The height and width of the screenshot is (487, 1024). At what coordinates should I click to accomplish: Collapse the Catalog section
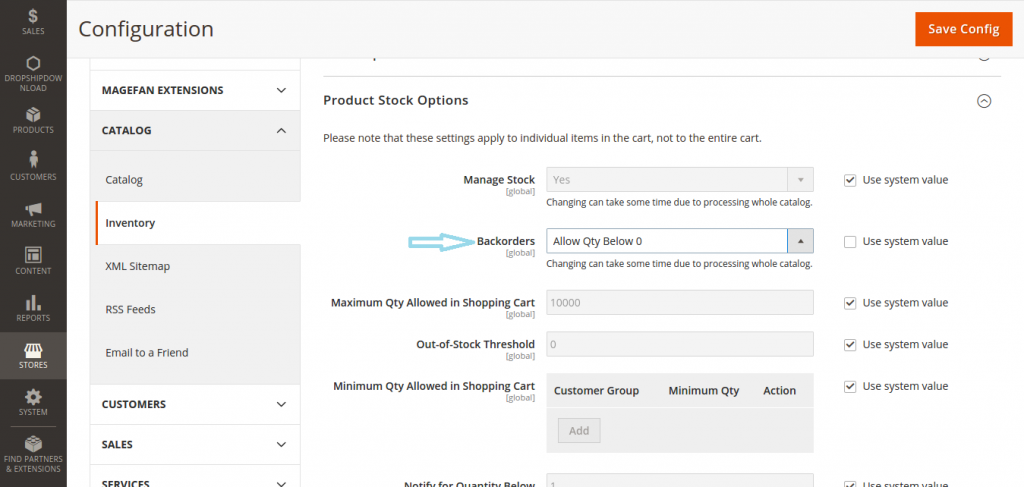(195, 131)
